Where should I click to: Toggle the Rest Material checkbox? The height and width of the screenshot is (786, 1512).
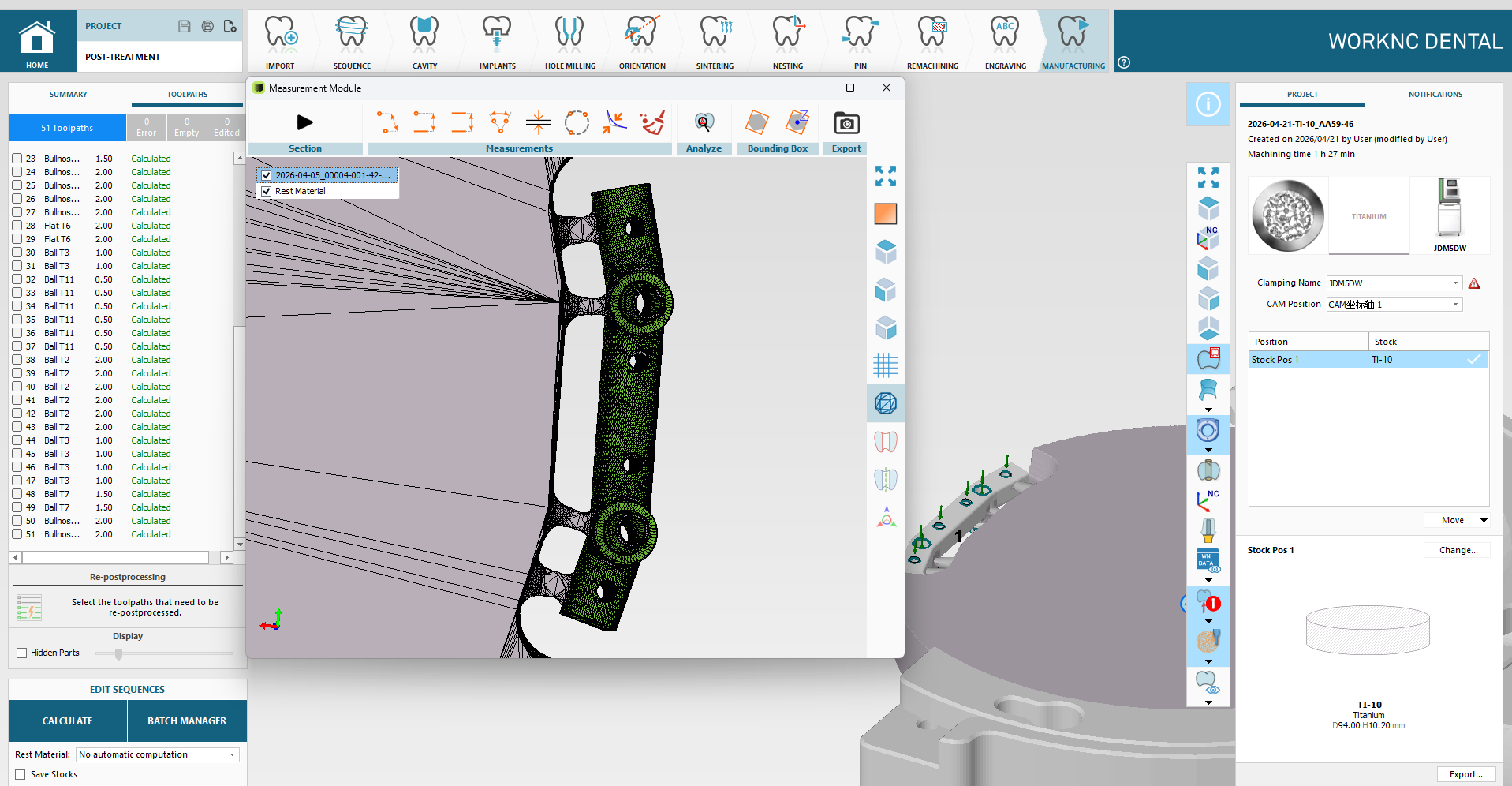coord(267,191)
